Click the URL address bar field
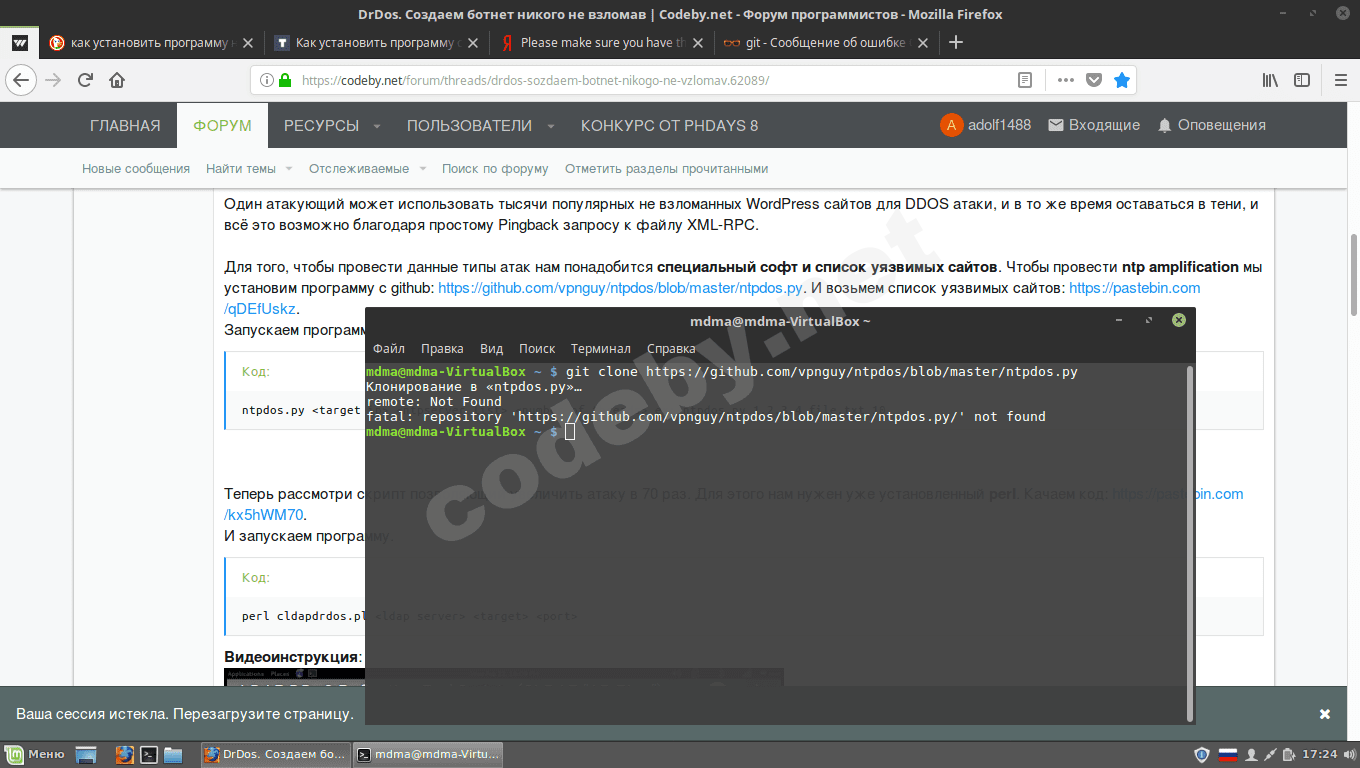 coord(640,80)
